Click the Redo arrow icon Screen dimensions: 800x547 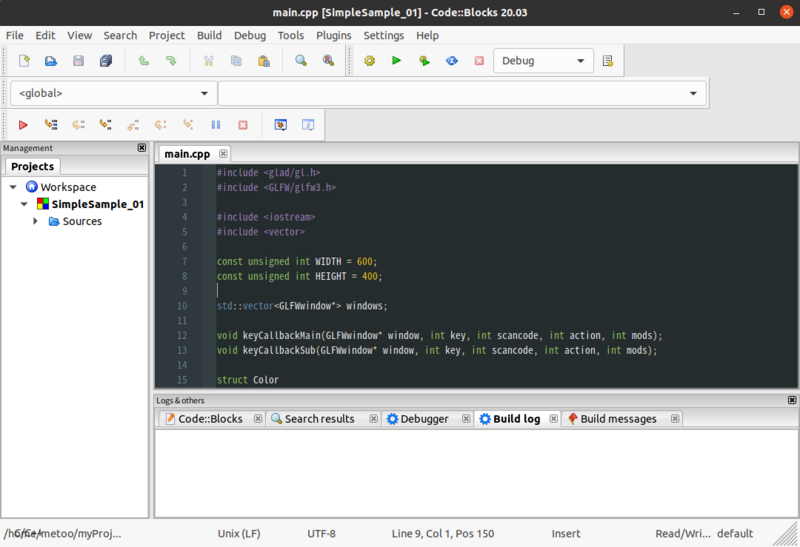pos(171,61)
